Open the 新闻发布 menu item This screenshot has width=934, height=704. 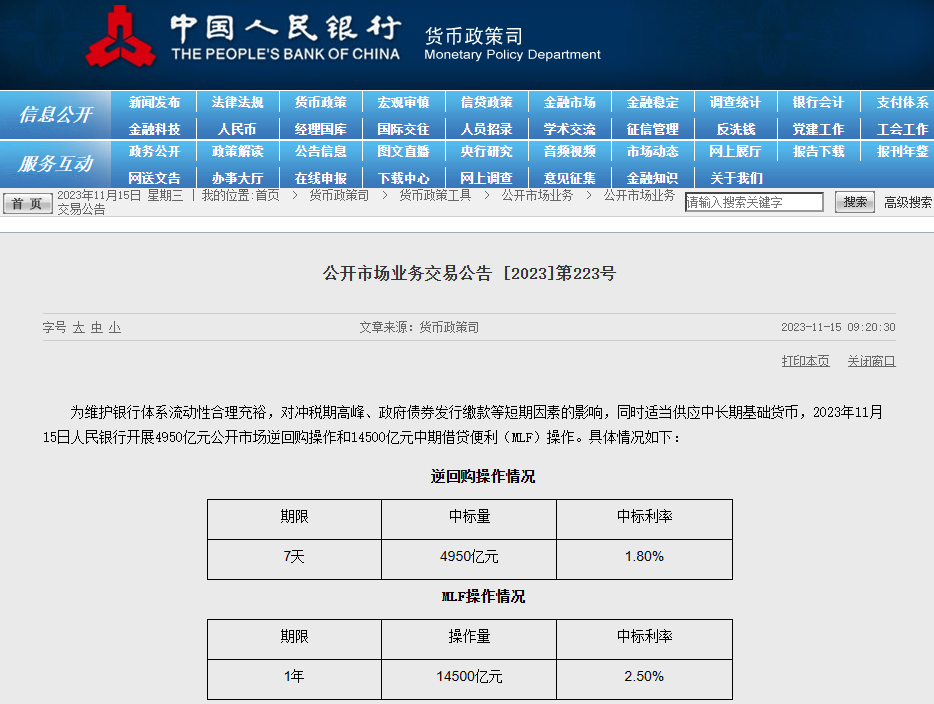coord(154,102)
